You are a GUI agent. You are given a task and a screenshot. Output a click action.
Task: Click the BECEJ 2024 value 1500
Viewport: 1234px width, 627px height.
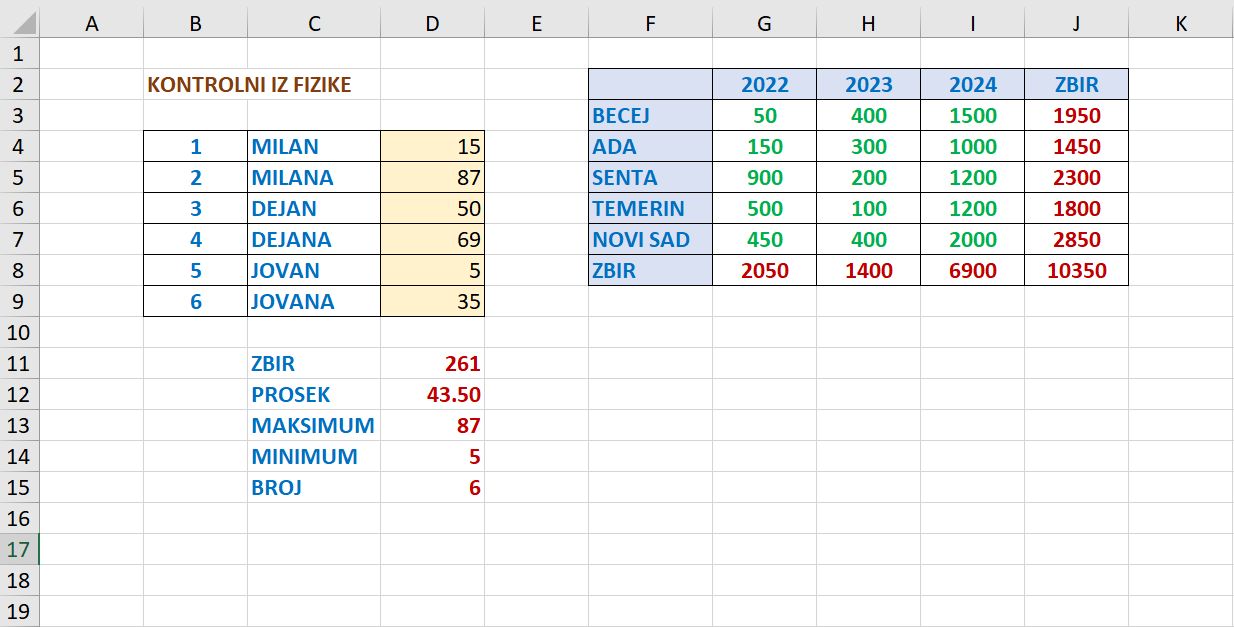[972, 116]
